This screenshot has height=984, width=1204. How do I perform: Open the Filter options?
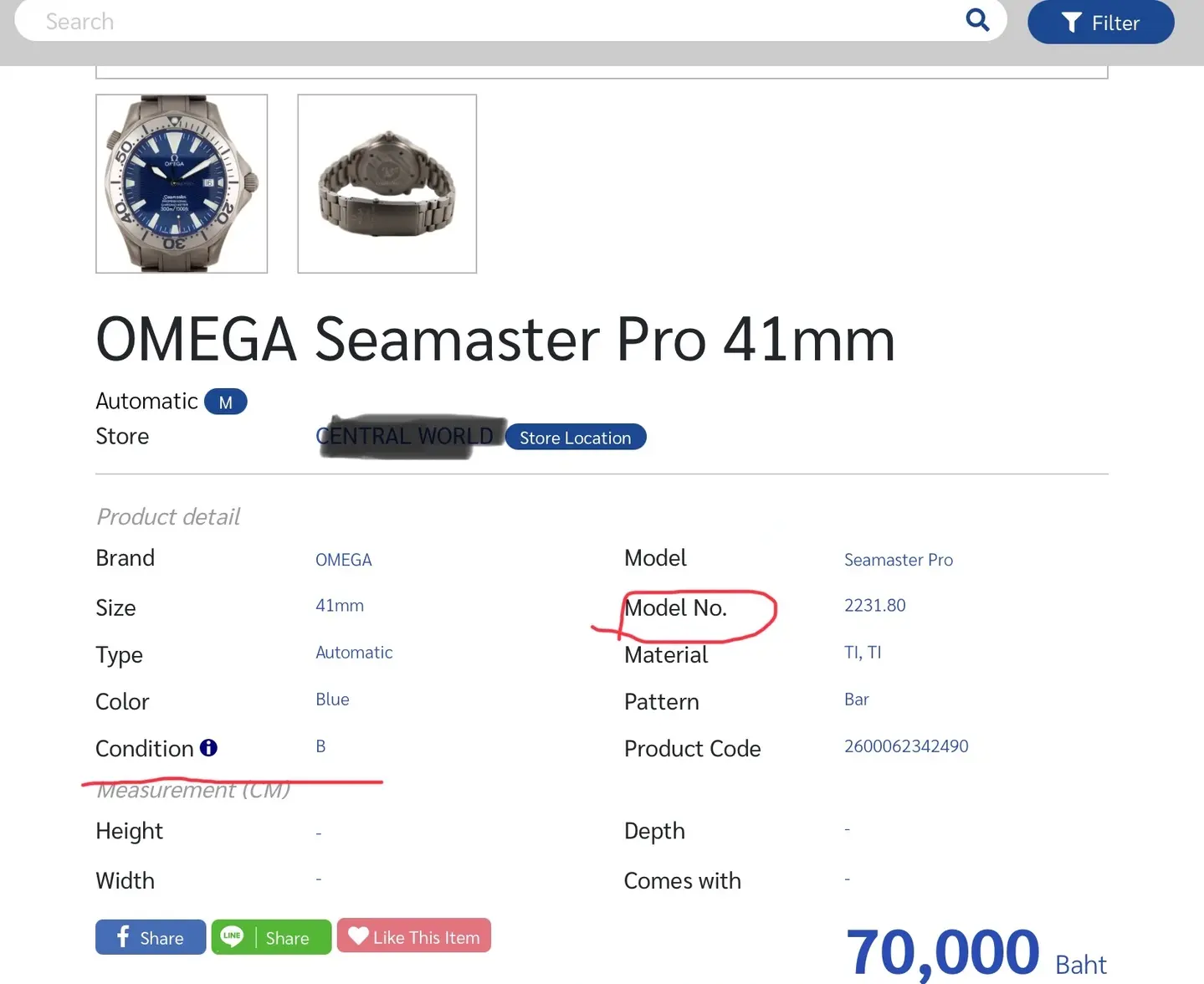pyautogui.click(x=1100, y=23)
